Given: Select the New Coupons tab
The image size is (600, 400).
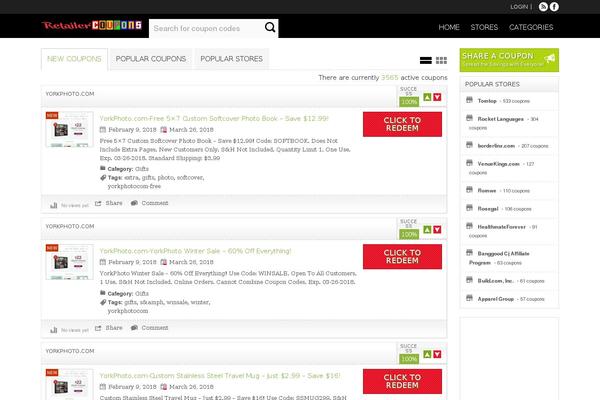Looking at the screenshot, I should 74,59.
